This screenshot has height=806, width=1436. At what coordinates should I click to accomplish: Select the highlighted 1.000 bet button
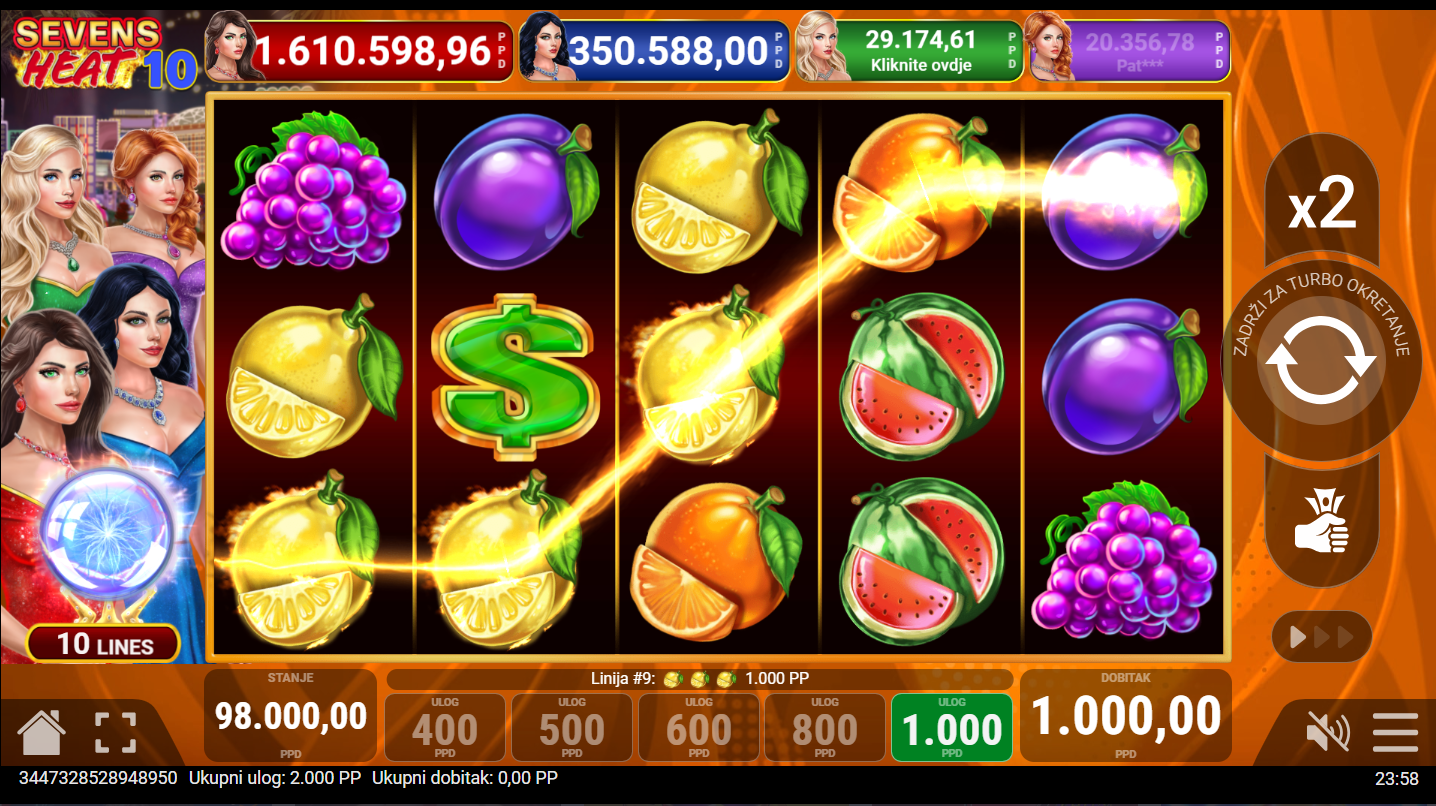click(x=952, y=728)
